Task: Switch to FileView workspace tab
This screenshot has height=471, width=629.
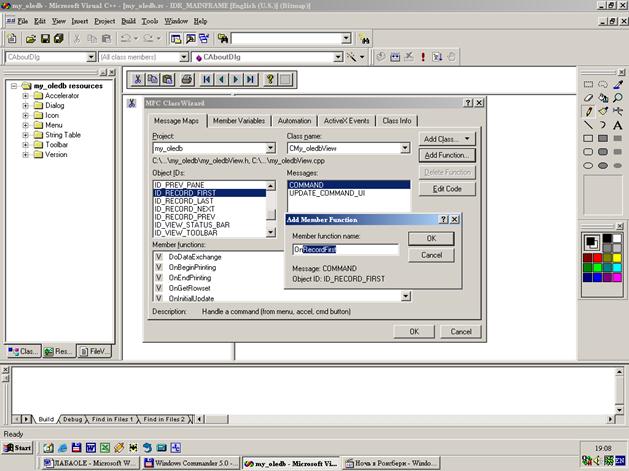Action: coord(94,351)
